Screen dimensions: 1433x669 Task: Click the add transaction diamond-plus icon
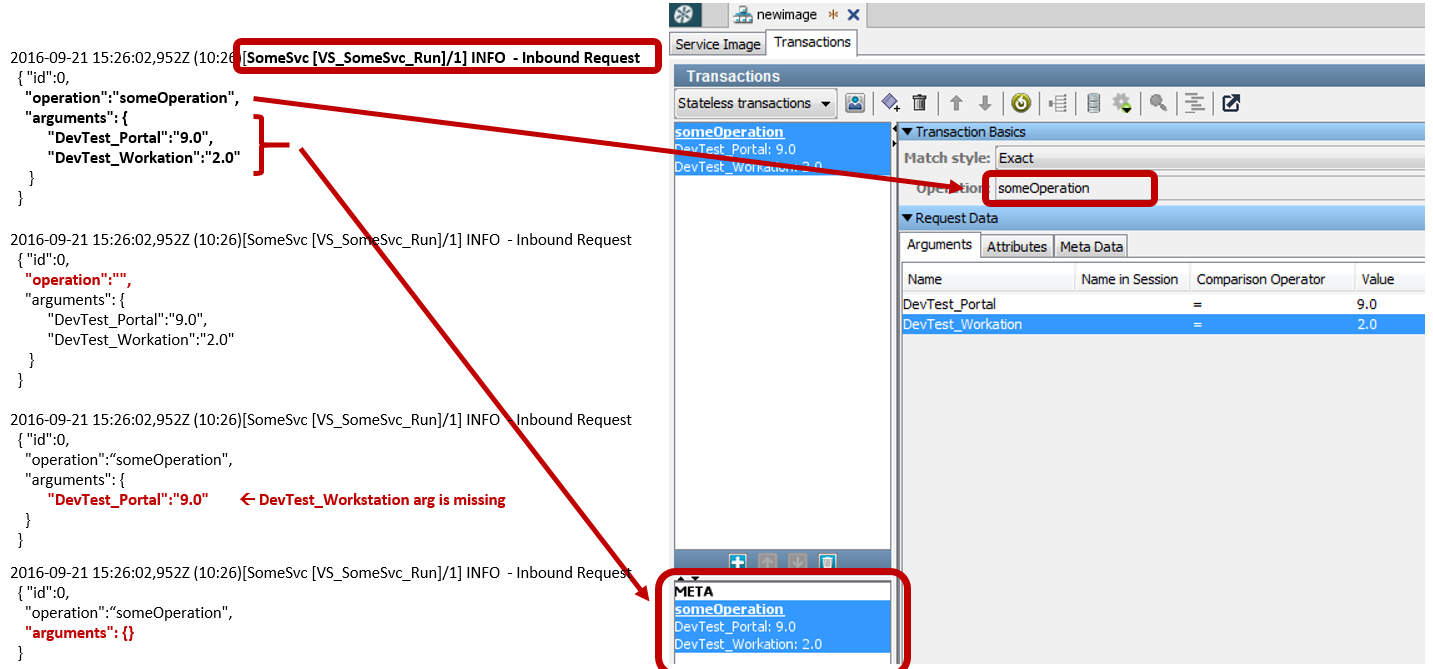(x=891, y=103)
